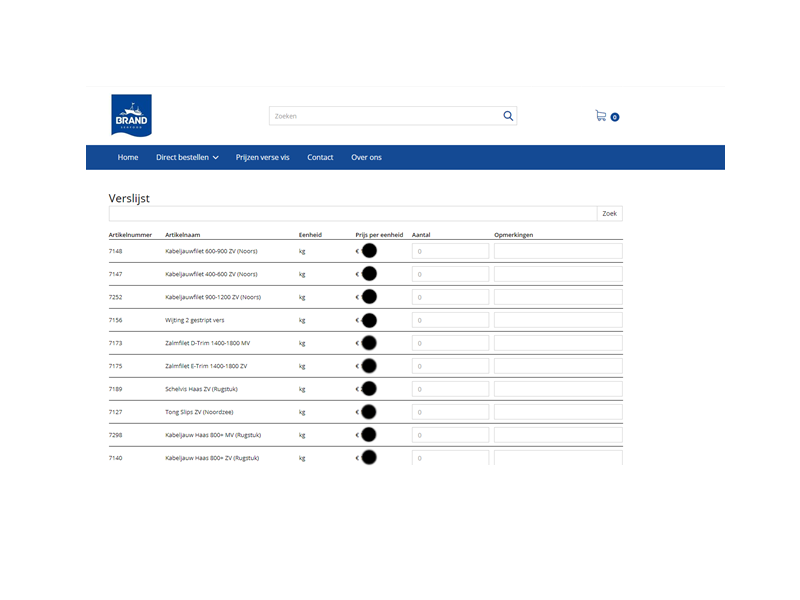Click article number 7252
Viewport: 800px width, 600px height.
(115, 297)
